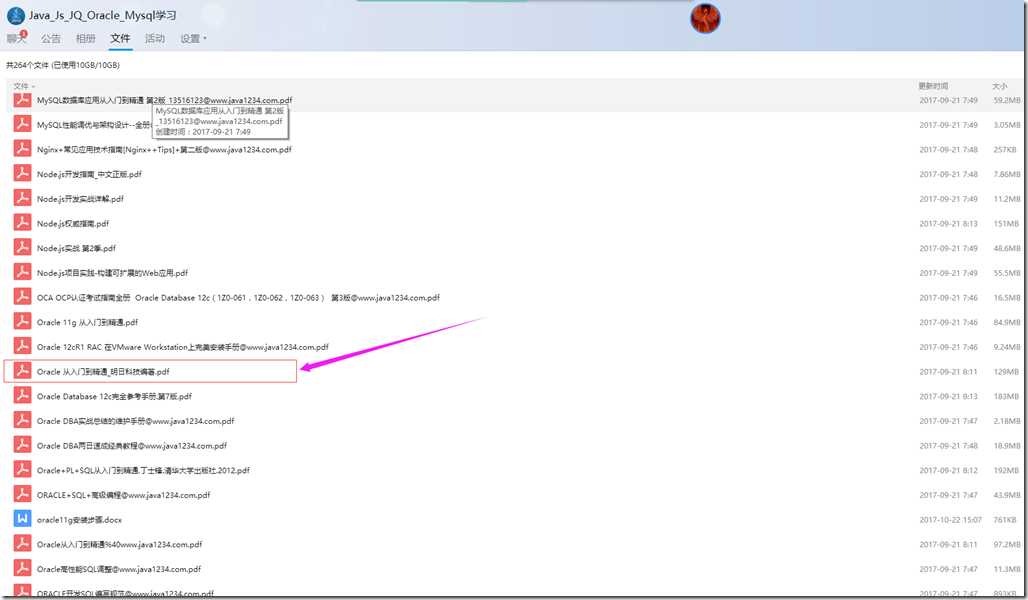
Task: Click PDF icon of Oracle Database 12c完全参考手册
Action: pos(22,396)
